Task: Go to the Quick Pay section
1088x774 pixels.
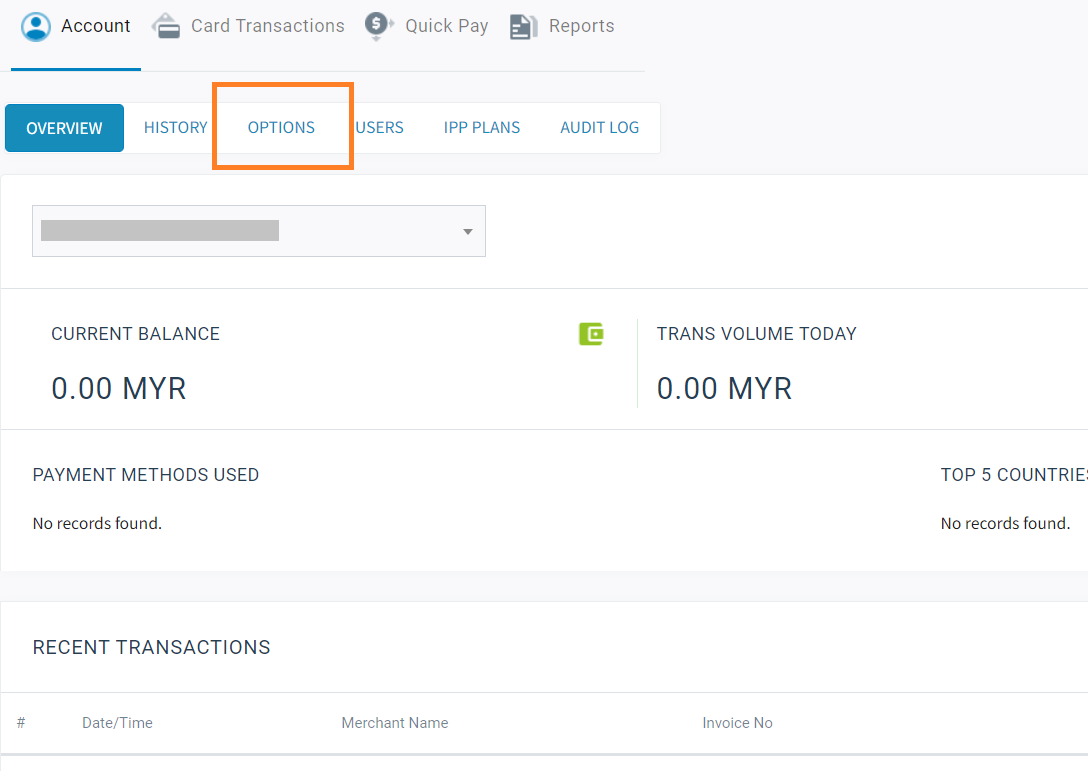Action: (427, 26)
